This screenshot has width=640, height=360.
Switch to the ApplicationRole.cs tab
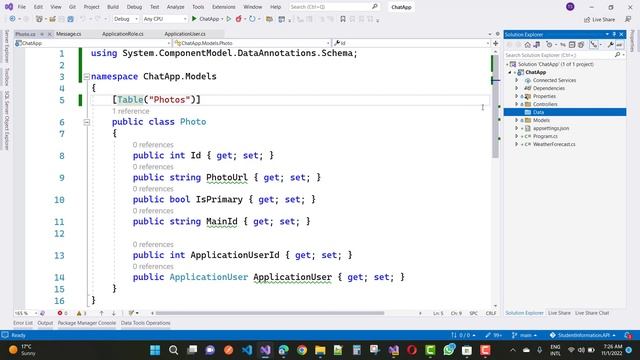tap(122, 34)
